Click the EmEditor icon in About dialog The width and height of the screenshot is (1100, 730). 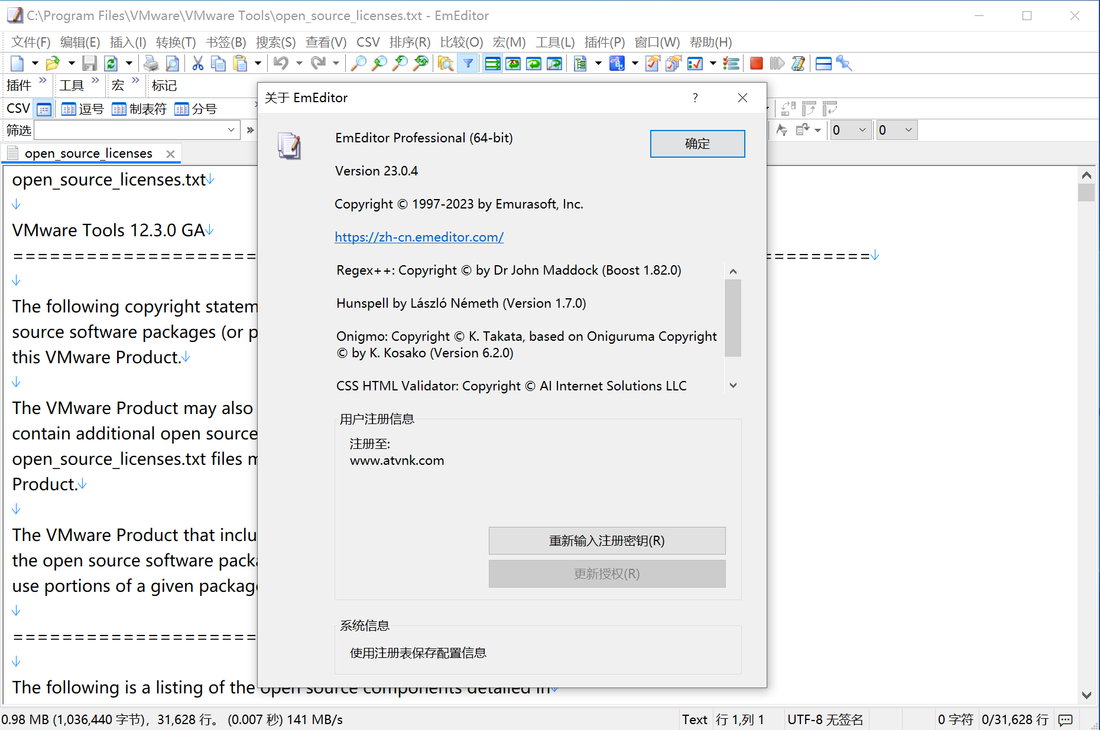(289, 146)
